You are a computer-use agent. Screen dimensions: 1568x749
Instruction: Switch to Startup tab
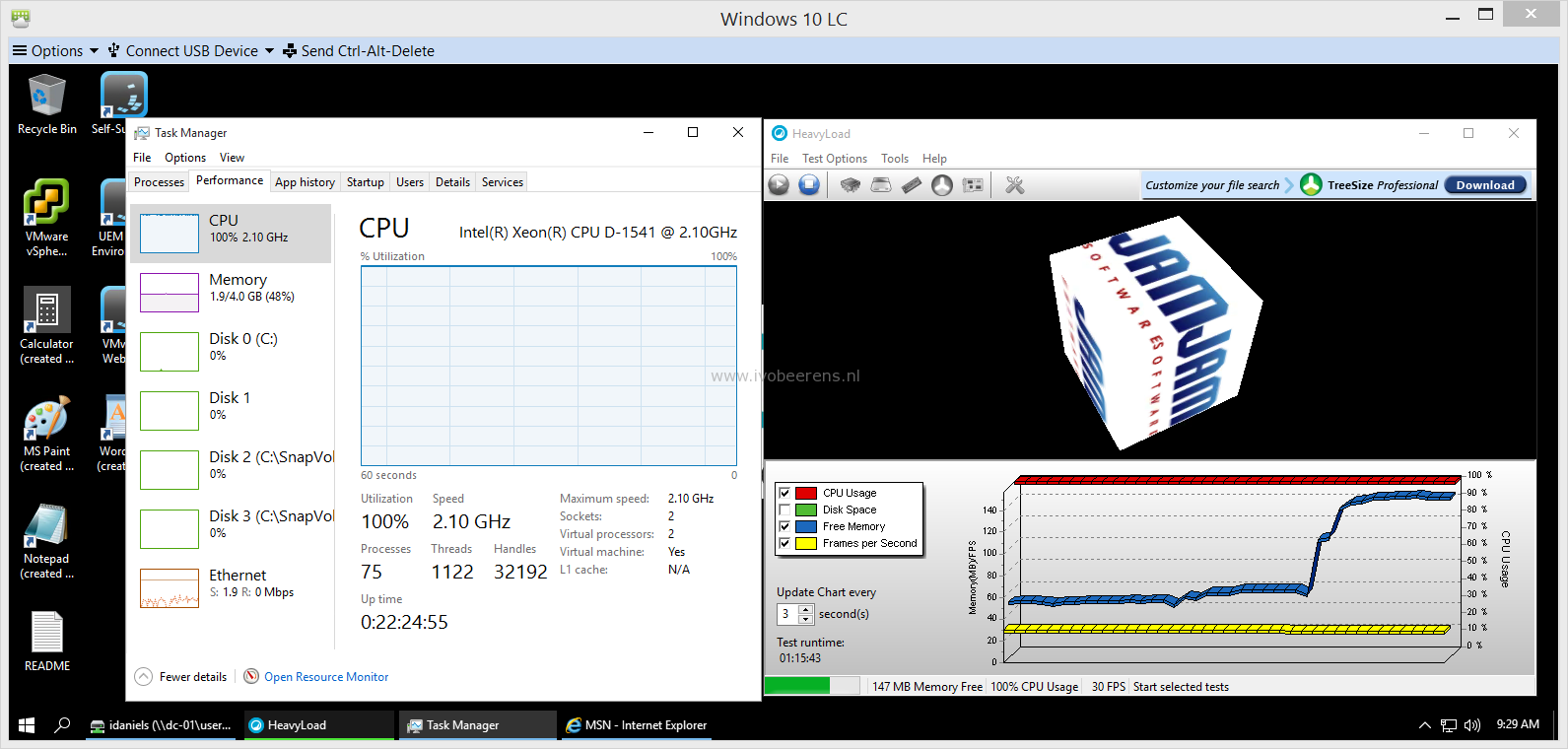click(x=365, y=182)
